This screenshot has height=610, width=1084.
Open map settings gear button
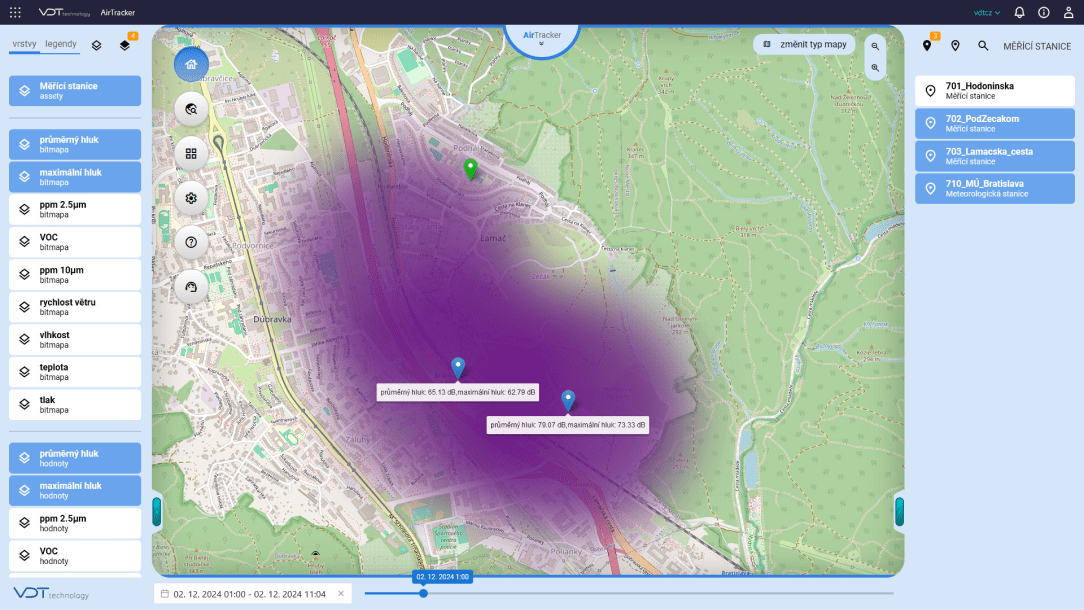point(191,198)
